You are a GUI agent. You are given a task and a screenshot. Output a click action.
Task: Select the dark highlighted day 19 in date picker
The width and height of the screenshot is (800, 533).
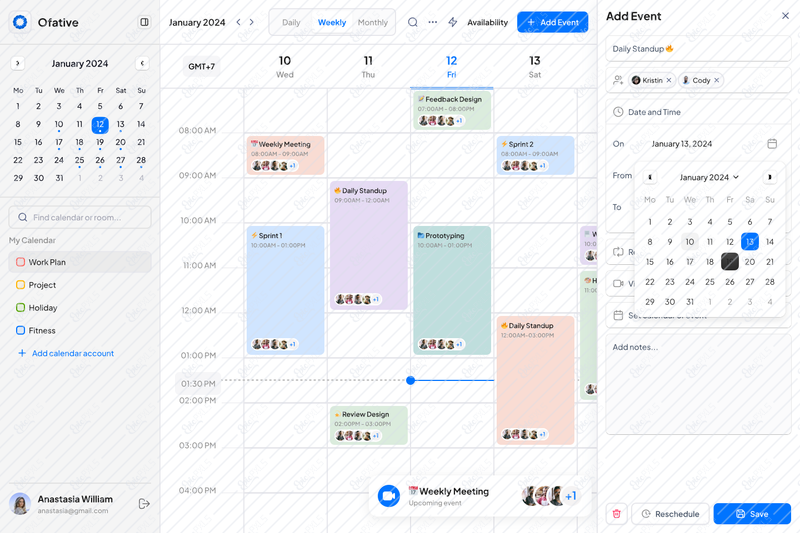click(730, 262)
